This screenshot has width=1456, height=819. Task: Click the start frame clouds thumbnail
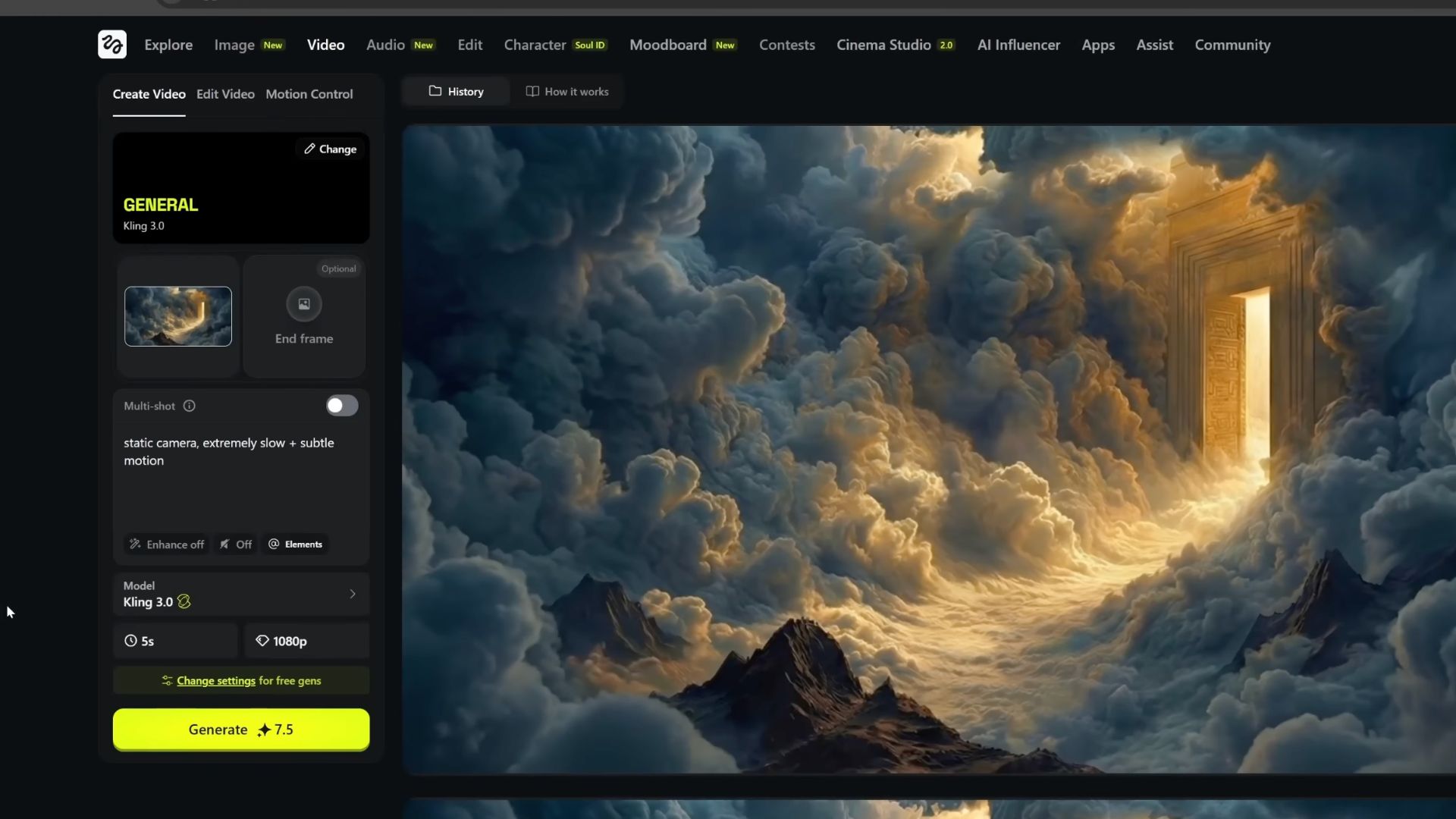178,316
